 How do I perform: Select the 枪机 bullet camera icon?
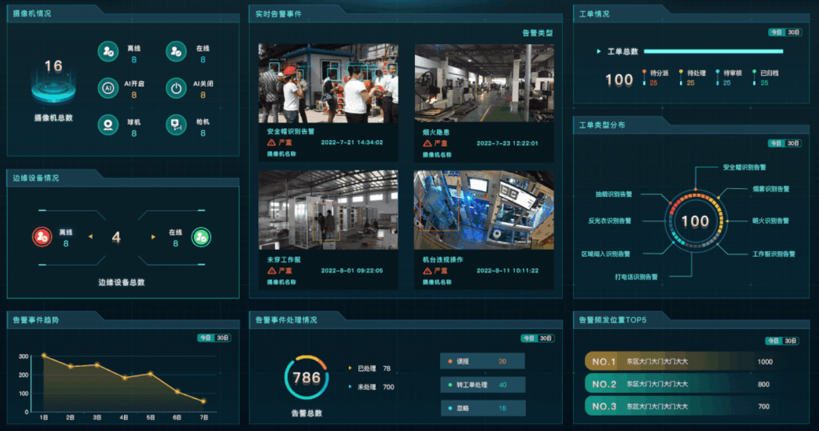176,125
